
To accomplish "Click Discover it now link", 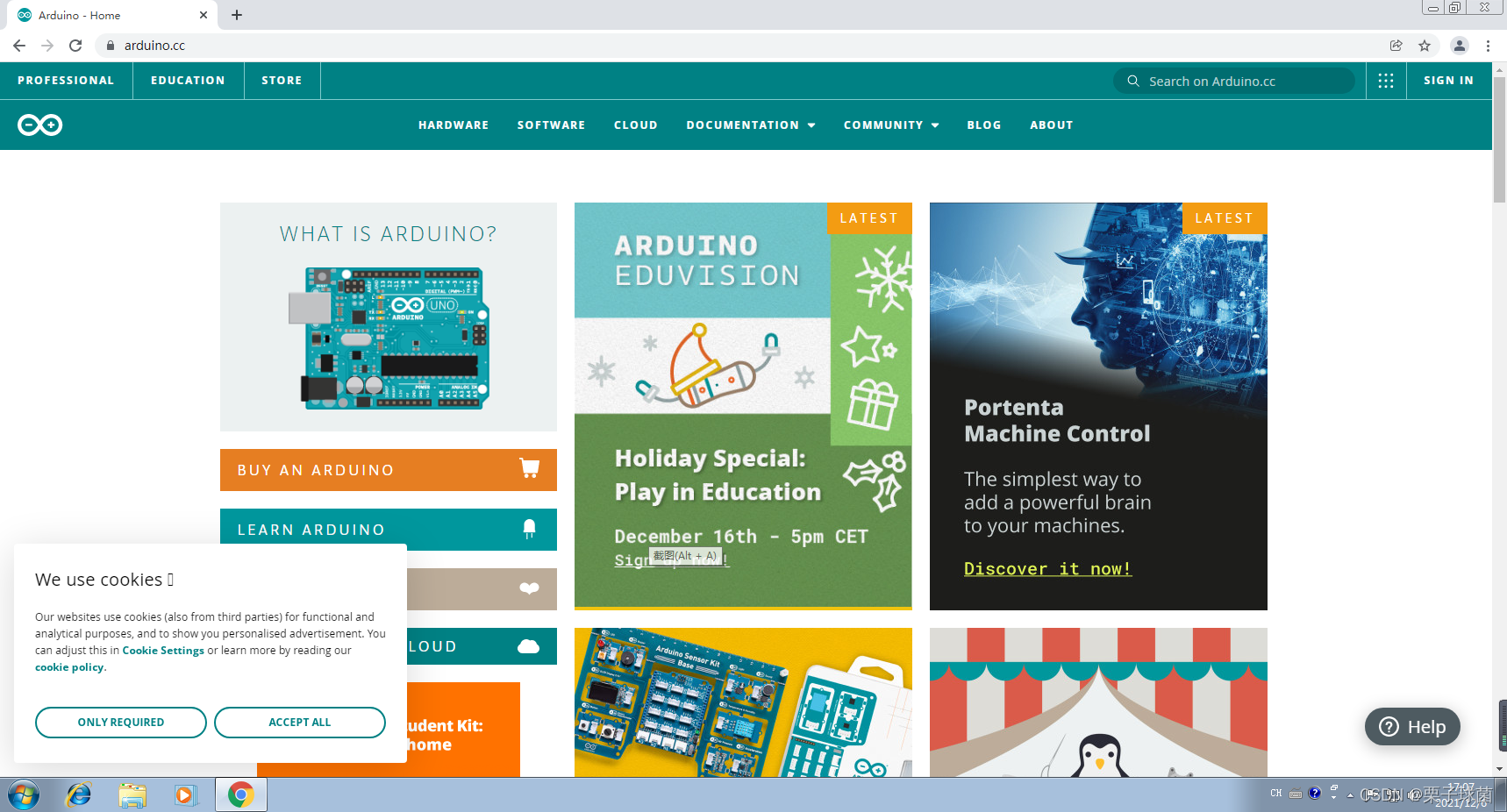I will (1048, 569).
